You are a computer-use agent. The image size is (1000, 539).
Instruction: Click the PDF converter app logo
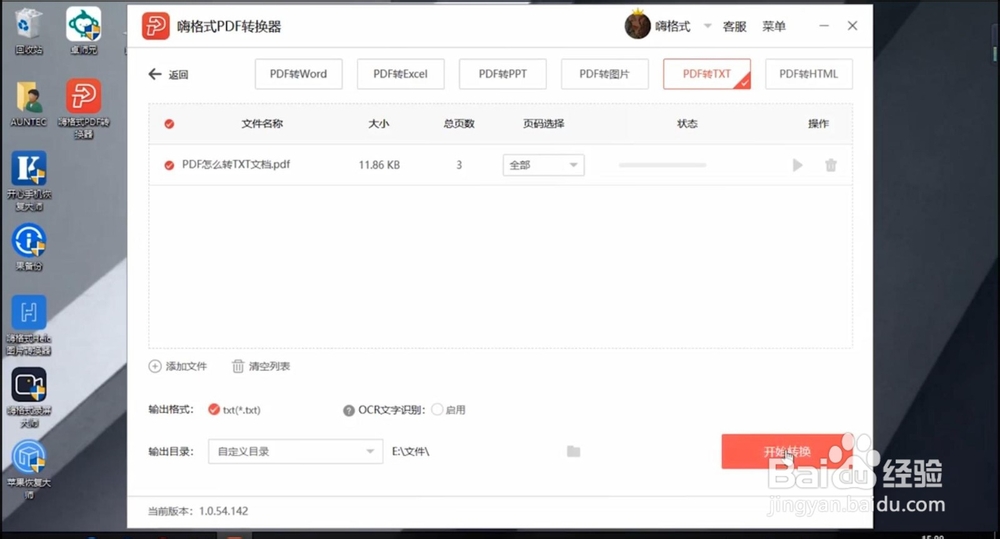point(155,26)
